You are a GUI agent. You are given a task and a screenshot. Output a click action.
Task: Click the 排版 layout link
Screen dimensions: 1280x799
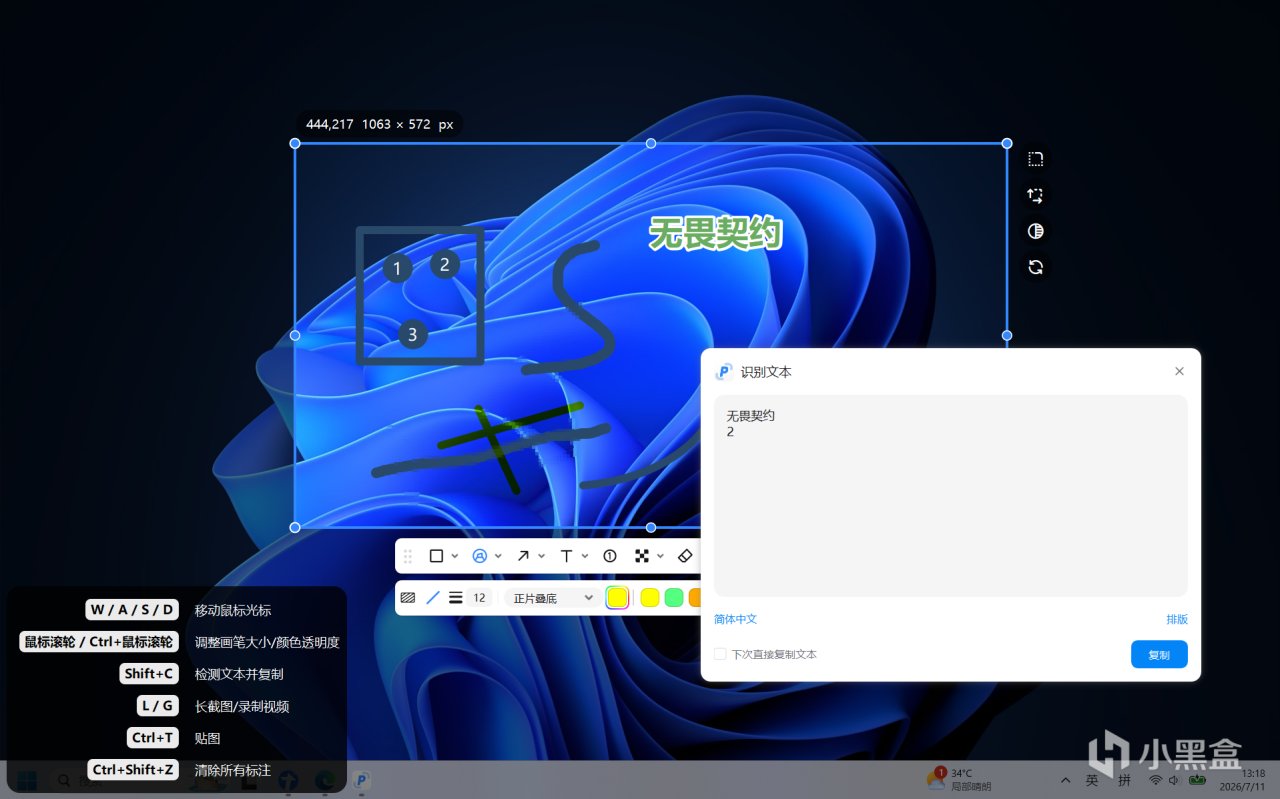coord(1177,619)
